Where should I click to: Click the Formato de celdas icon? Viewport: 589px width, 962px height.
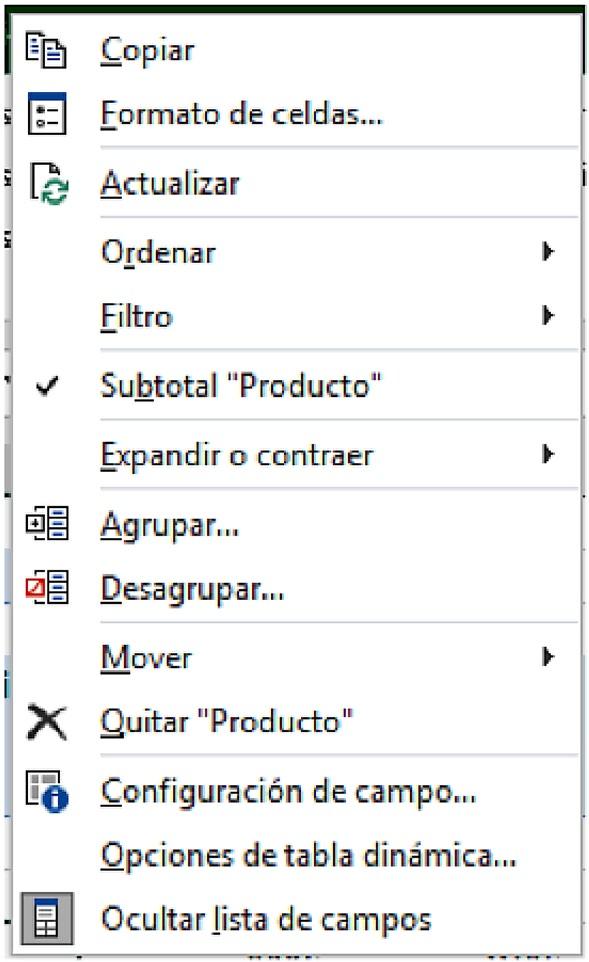pyautogui.click(x=47, y=114)
